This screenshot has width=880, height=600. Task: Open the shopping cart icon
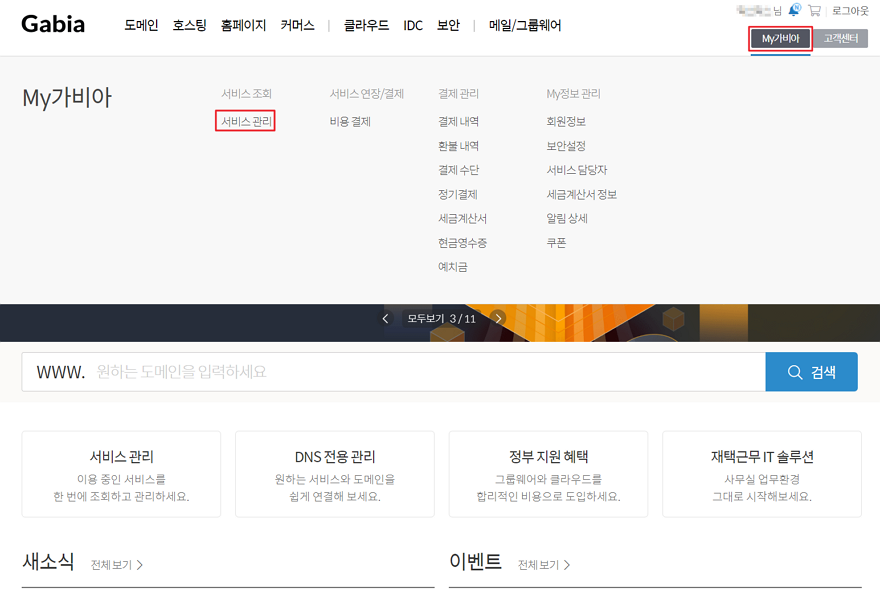(814, 11)
